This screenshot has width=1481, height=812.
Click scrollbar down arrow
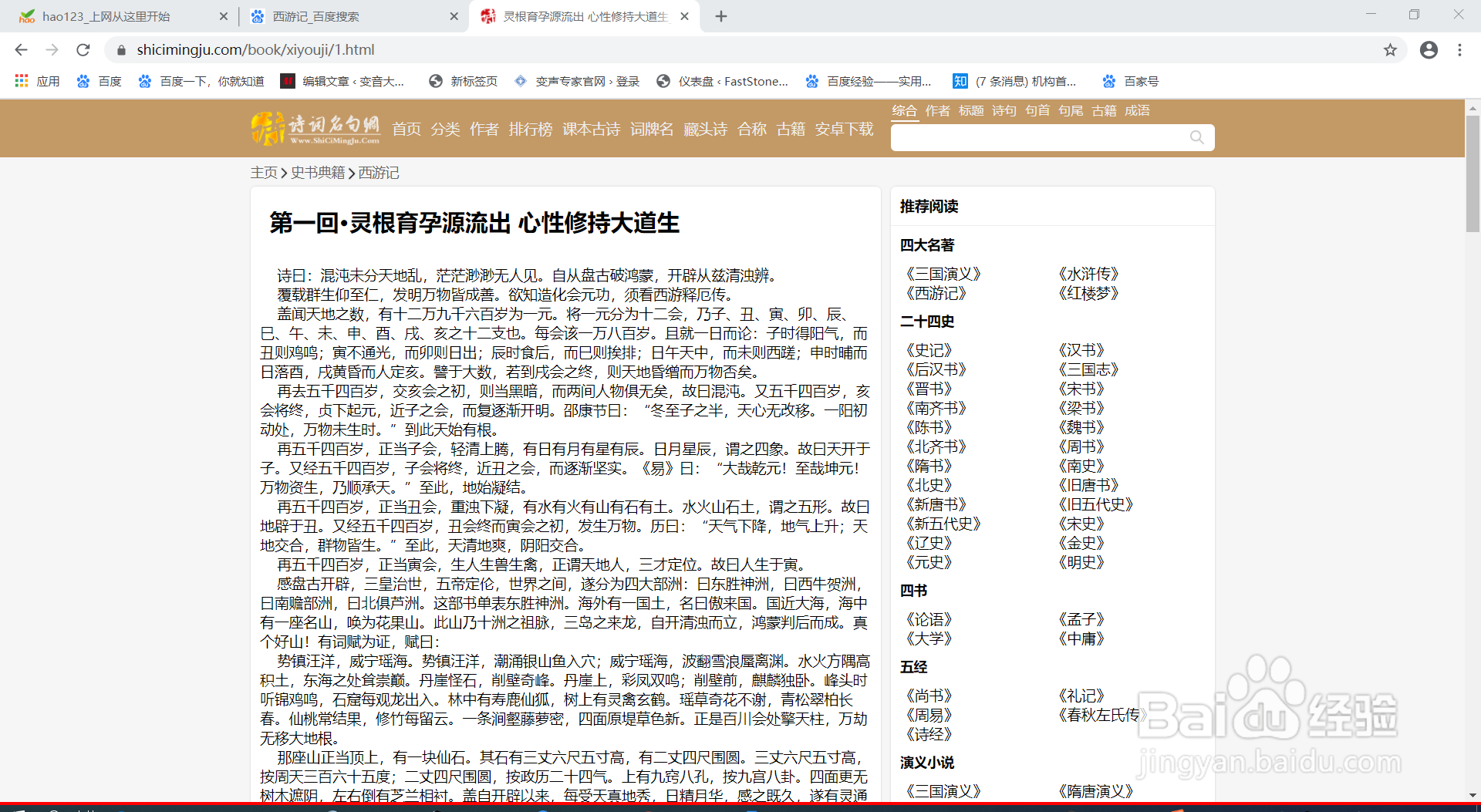(x=1473, y=795)
